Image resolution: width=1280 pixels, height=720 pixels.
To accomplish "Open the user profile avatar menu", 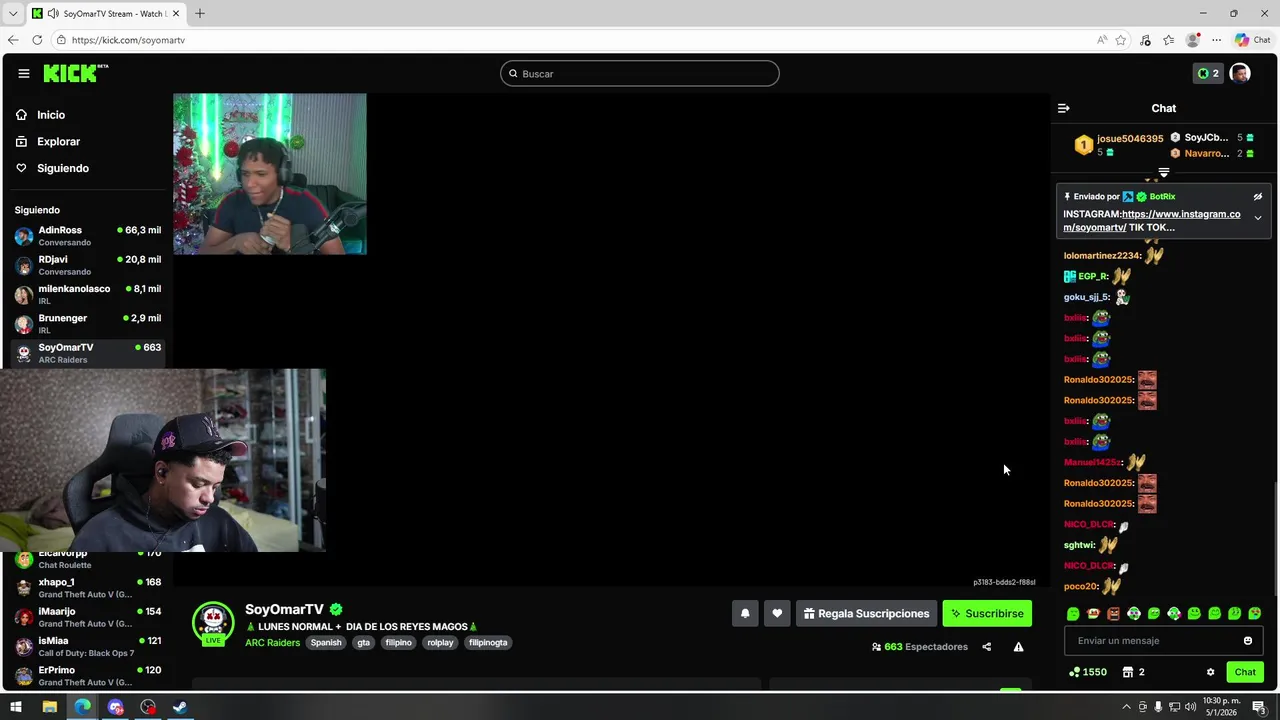I will (1240, 73).
